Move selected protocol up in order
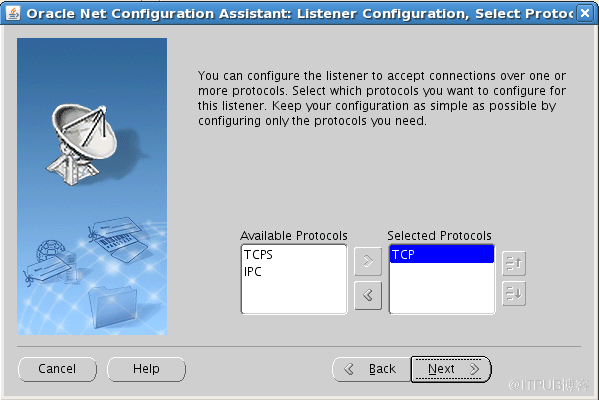The image size is (599, 400). [x=514, y=263]
